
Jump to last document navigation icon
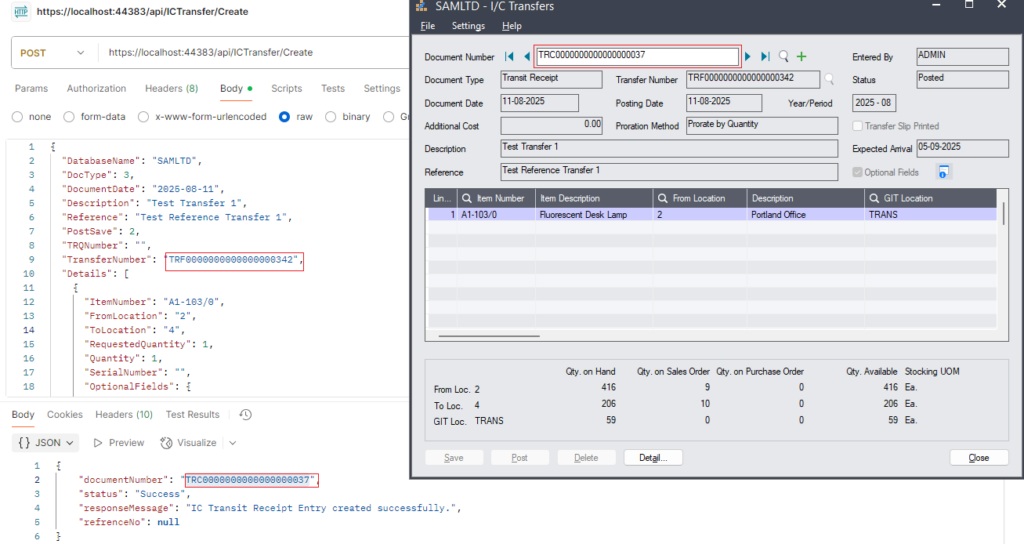pyautogui.click(x=765, y=57)
